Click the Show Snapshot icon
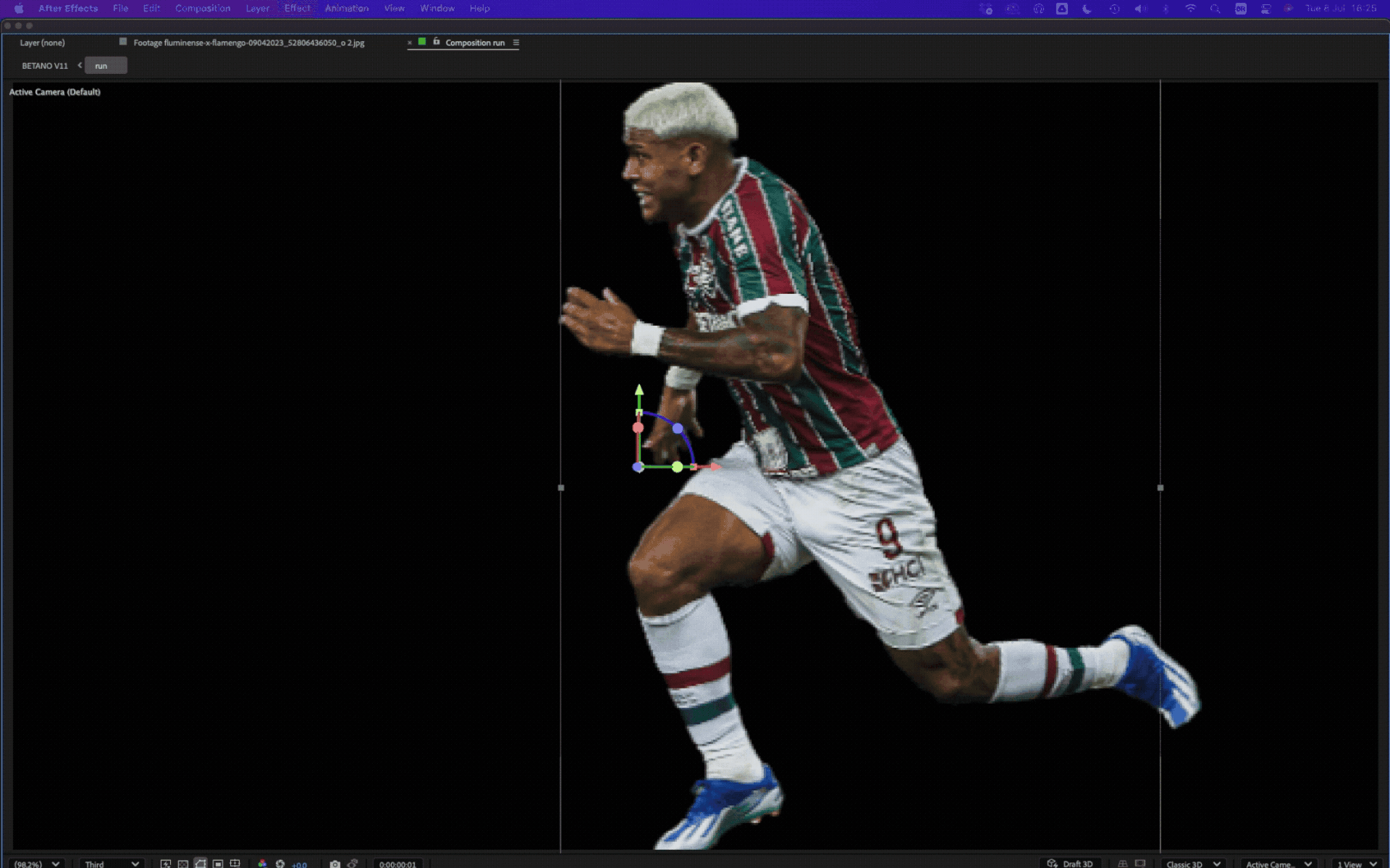 coord(353,864)
